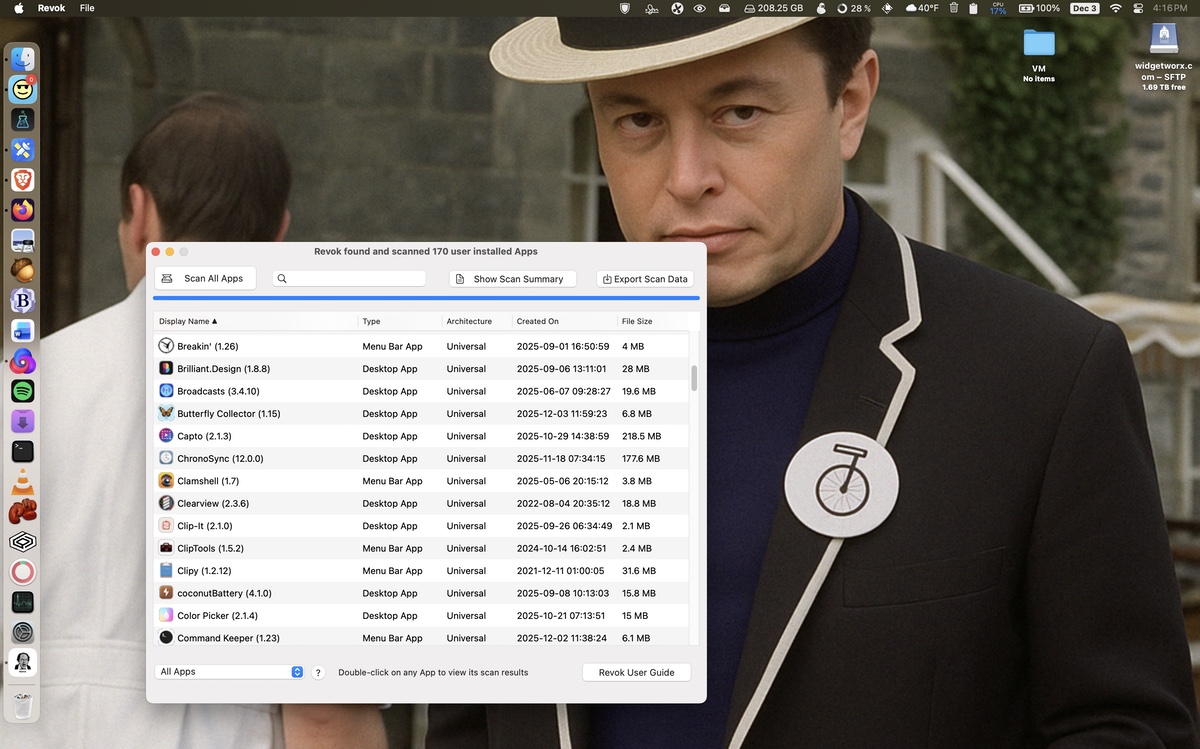Click Show Scan Summary button

[512, 279]
